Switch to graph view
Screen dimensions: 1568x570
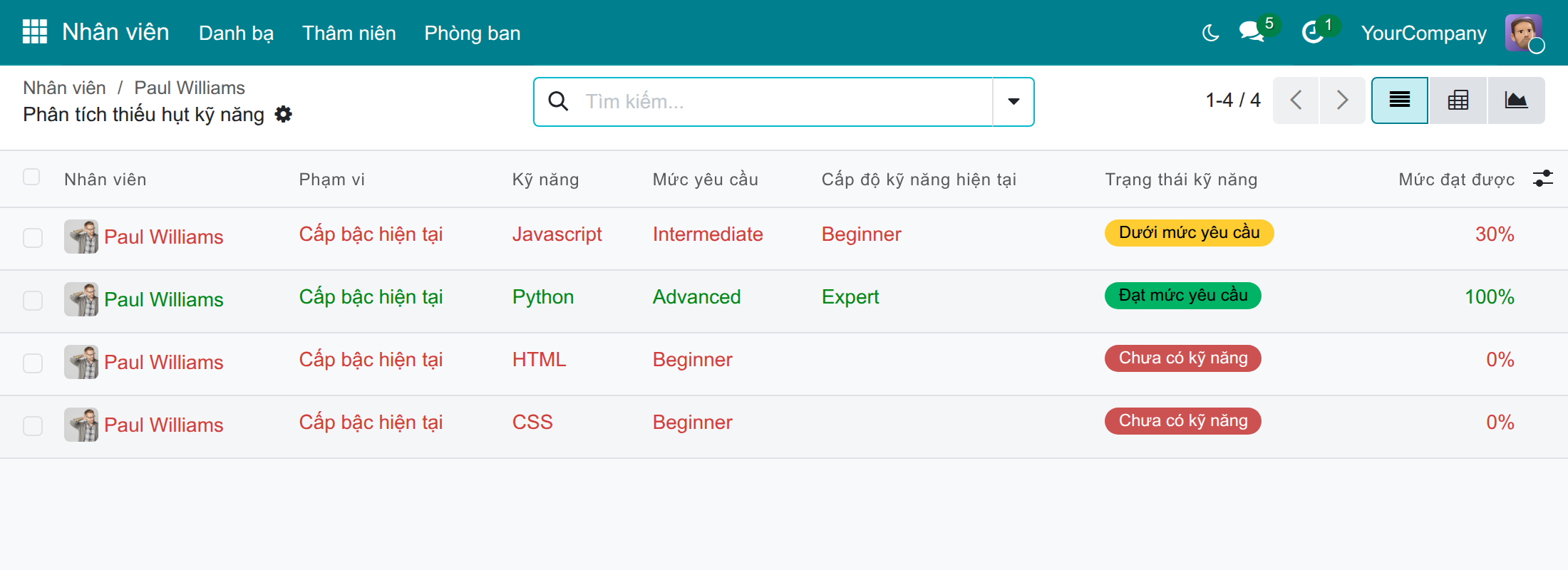1516,100
